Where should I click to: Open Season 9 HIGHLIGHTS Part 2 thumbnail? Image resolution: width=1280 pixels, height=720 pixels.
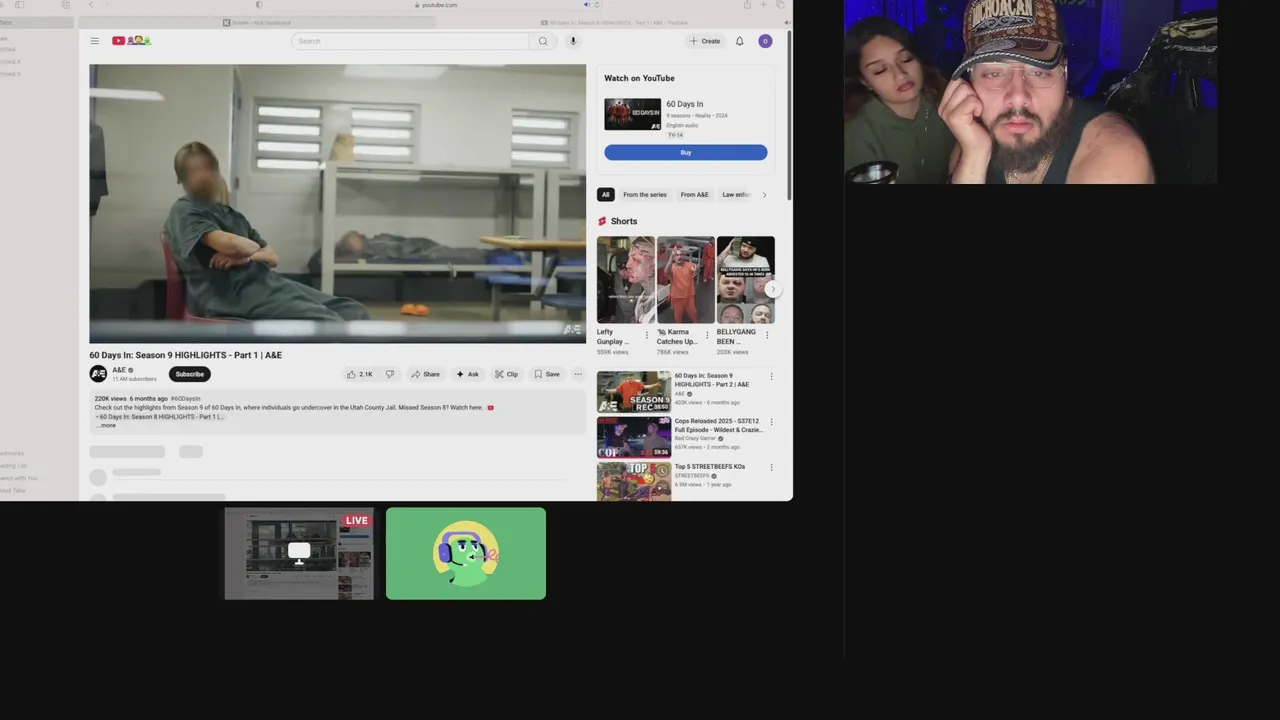[x=634, y=392]
